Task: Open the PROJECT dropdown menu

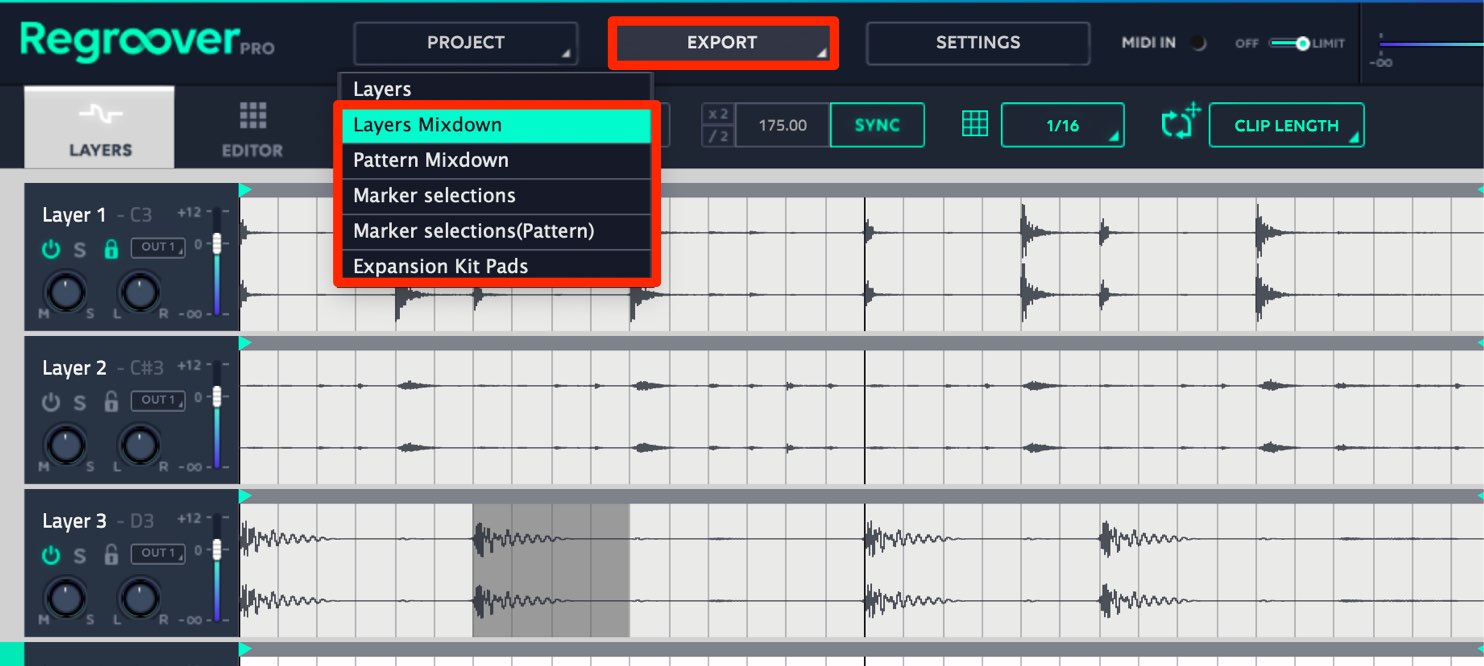Action: point(465,43)
